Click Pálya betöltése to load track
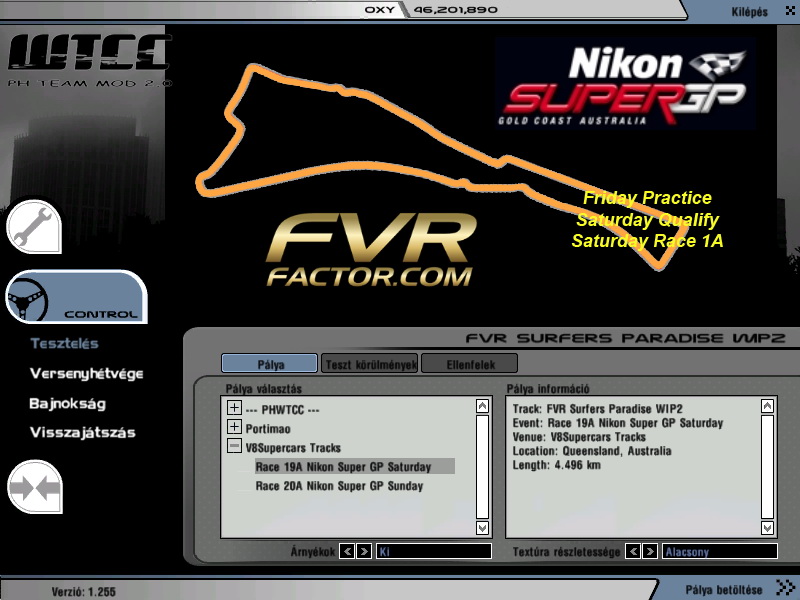This screenshot has width=800, height=600. pyautogui.click(x=723, y=590)
